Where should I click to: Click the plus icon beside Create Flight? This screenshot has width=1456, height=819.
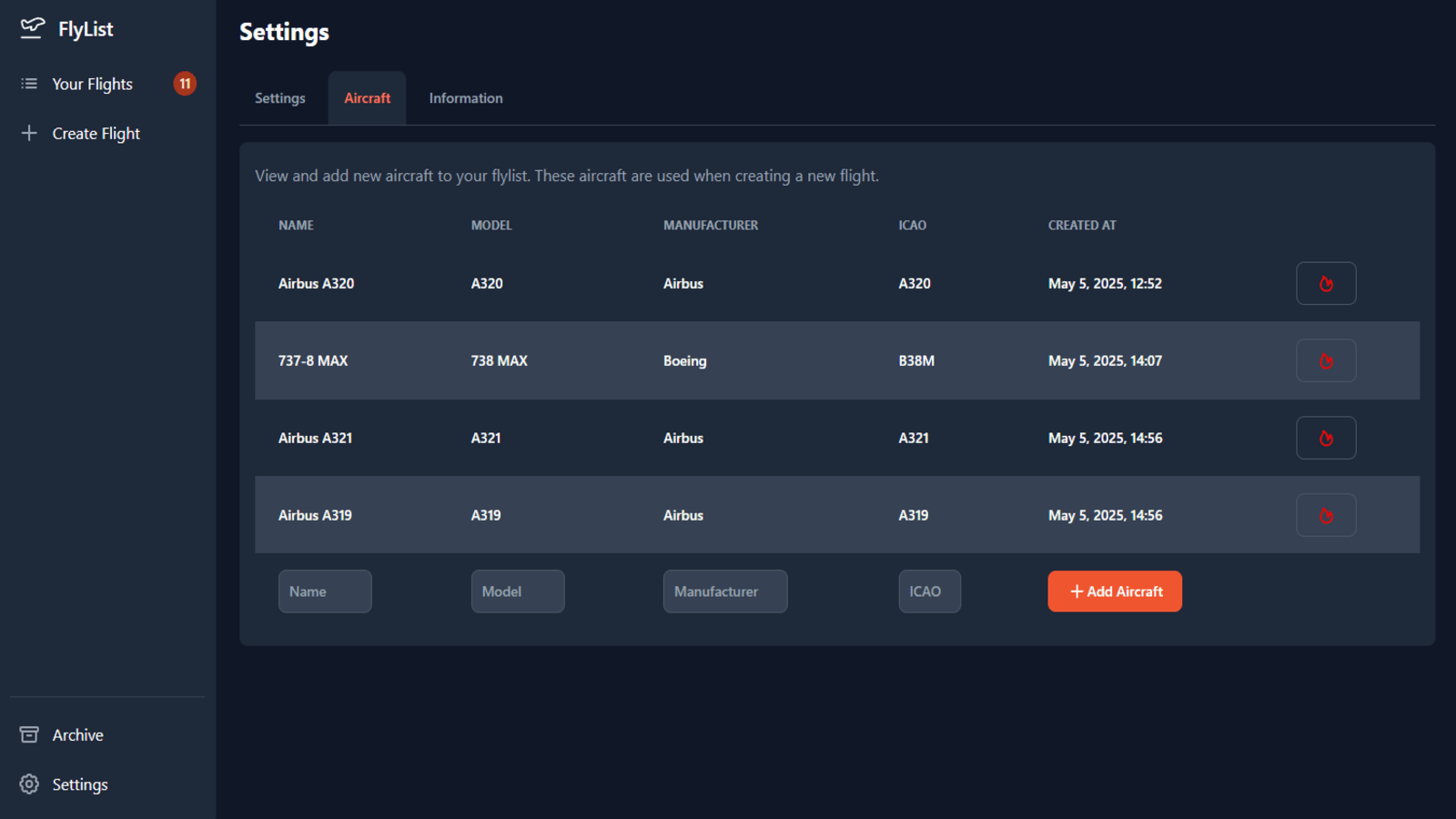[29, 133]
